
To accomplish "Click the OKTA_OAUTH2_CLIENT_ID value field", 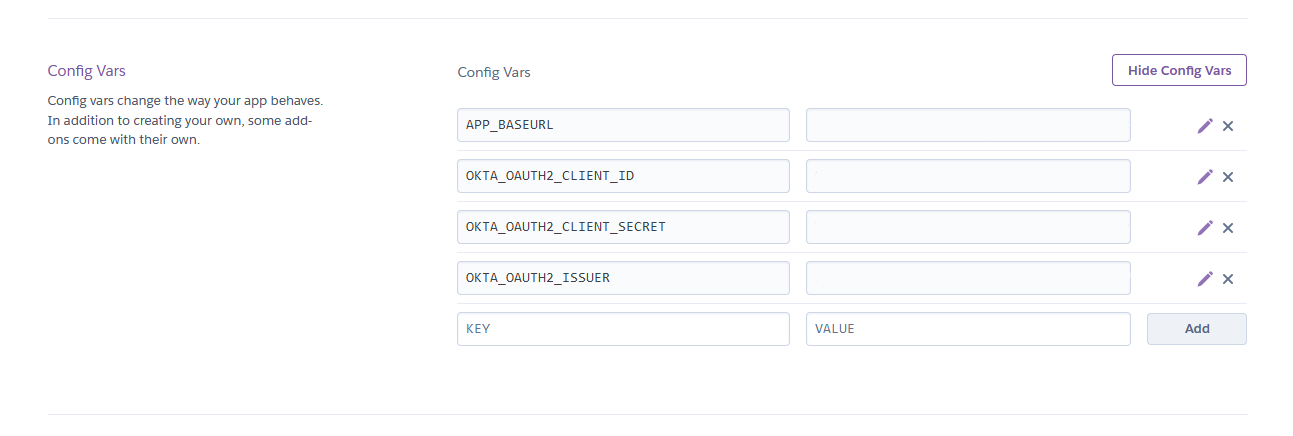I will click(968, 176).
